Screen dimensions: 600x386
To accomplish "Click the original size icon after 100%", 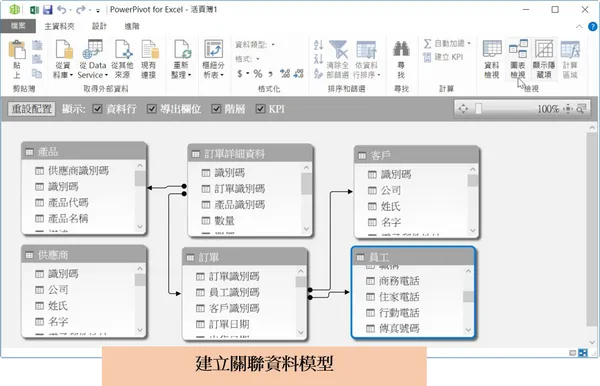I will [568, 109].
